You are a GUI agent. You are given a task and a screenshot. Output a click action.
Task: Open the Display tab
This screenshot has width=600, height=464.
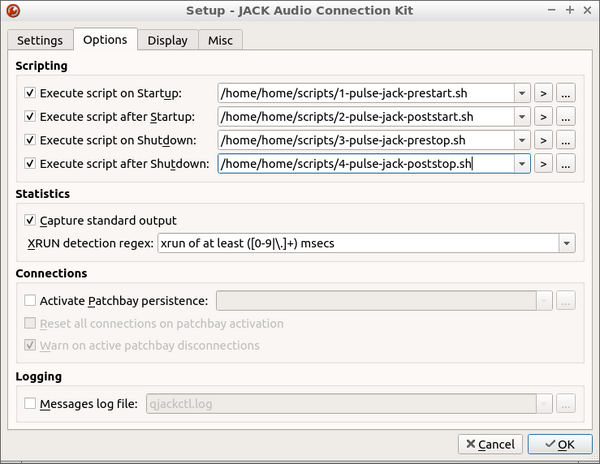coord(167,40)
